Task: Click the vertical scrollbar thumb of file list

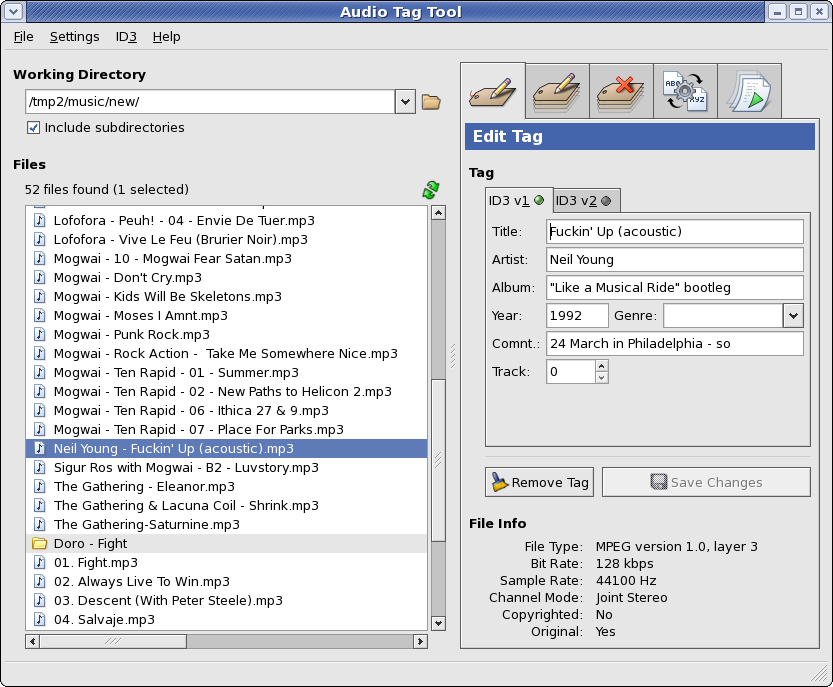Action: 438,460
